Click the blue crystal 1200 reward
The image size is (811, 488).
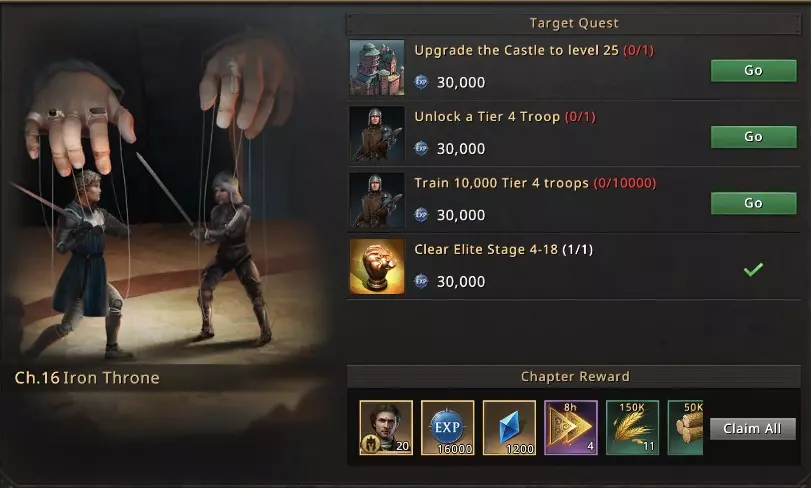(509, 428)
